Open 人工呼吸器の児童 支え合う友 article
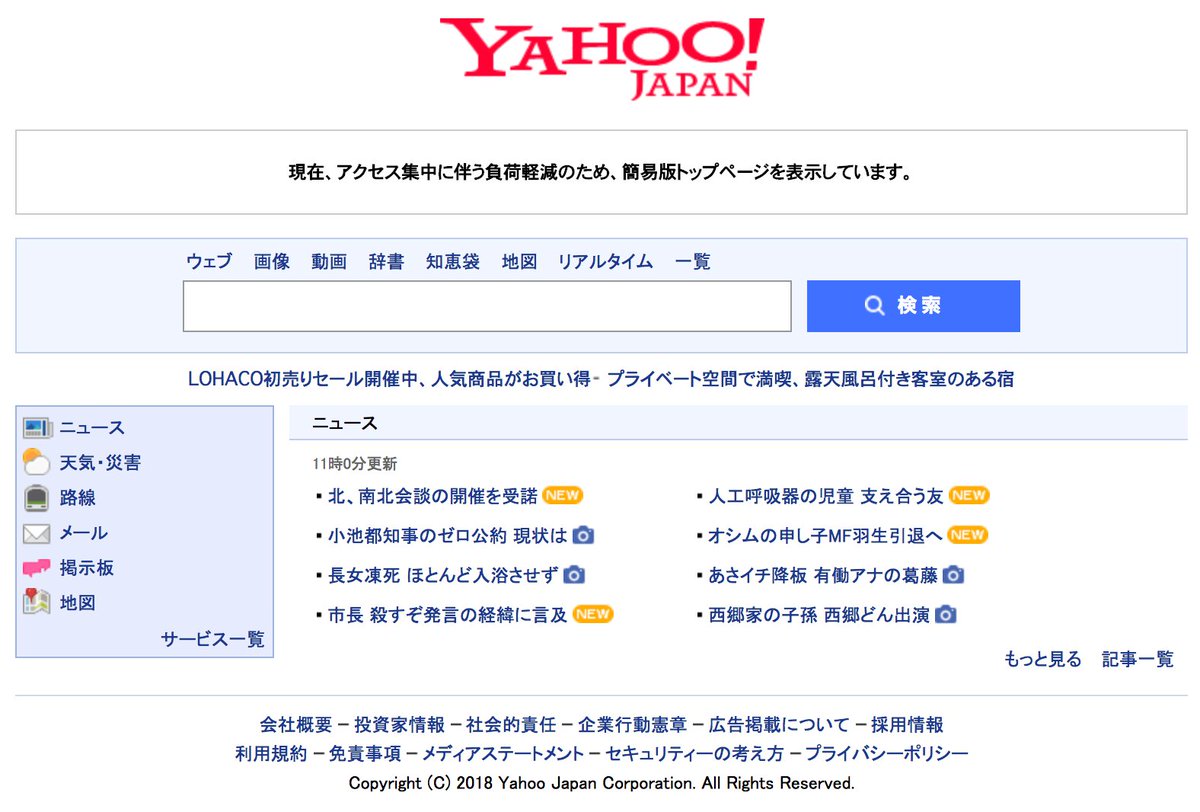The image size is (1200, 812). coord(826,495)
